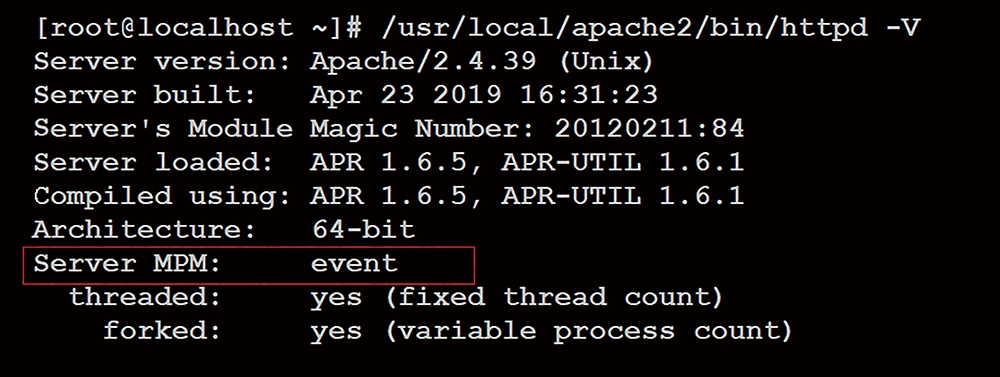This screenshot has height=377, width=1000.
Task: Click the Server loaded APR-UTIL 1.6.1 value
Action: pos(622,162)
